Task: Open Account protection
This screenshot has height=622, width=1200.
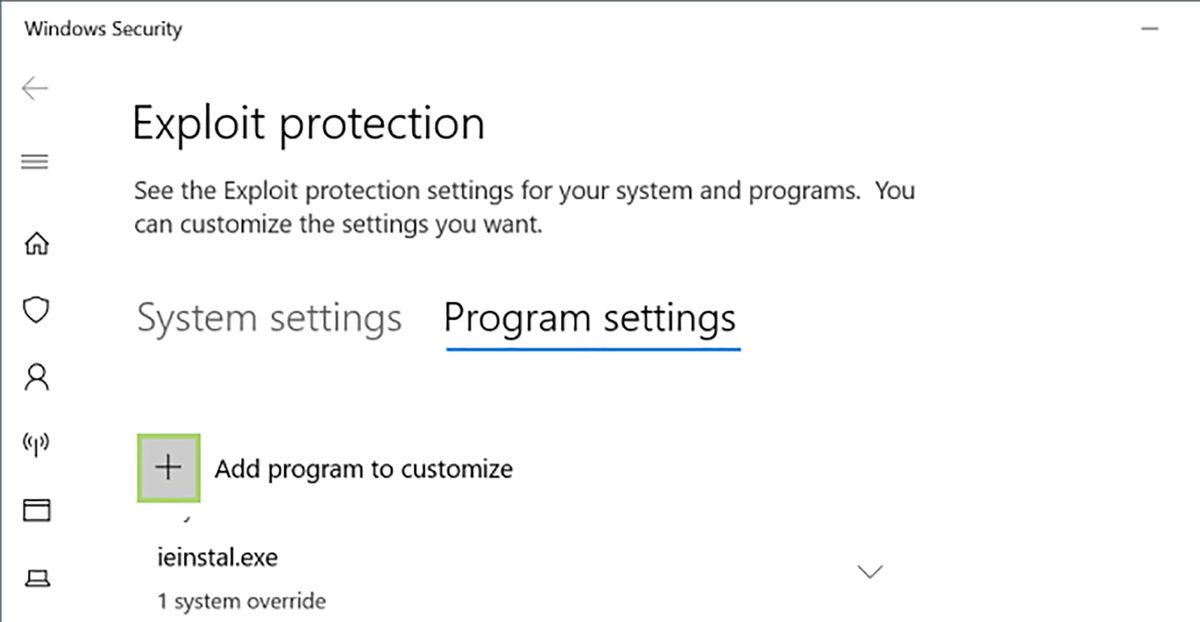Action: [x=36, y=377]
